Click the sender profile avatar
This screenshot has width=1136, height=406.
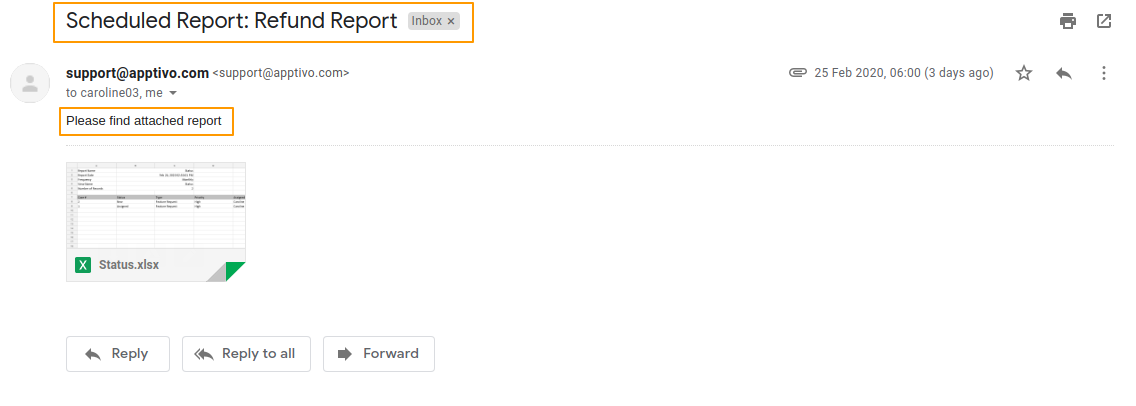(30, 82)
